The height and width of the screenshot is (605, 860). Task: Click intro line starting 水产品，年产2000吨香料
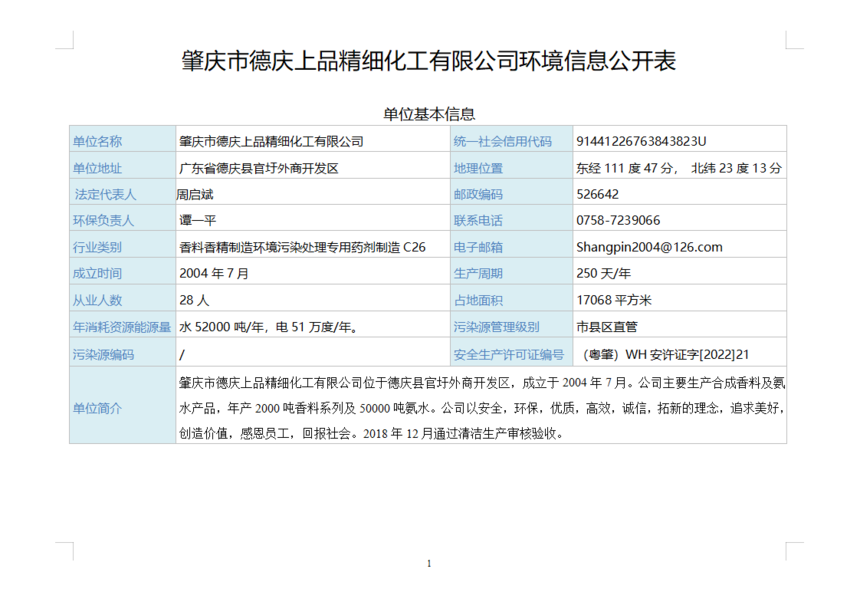click(x=482, y=408)
